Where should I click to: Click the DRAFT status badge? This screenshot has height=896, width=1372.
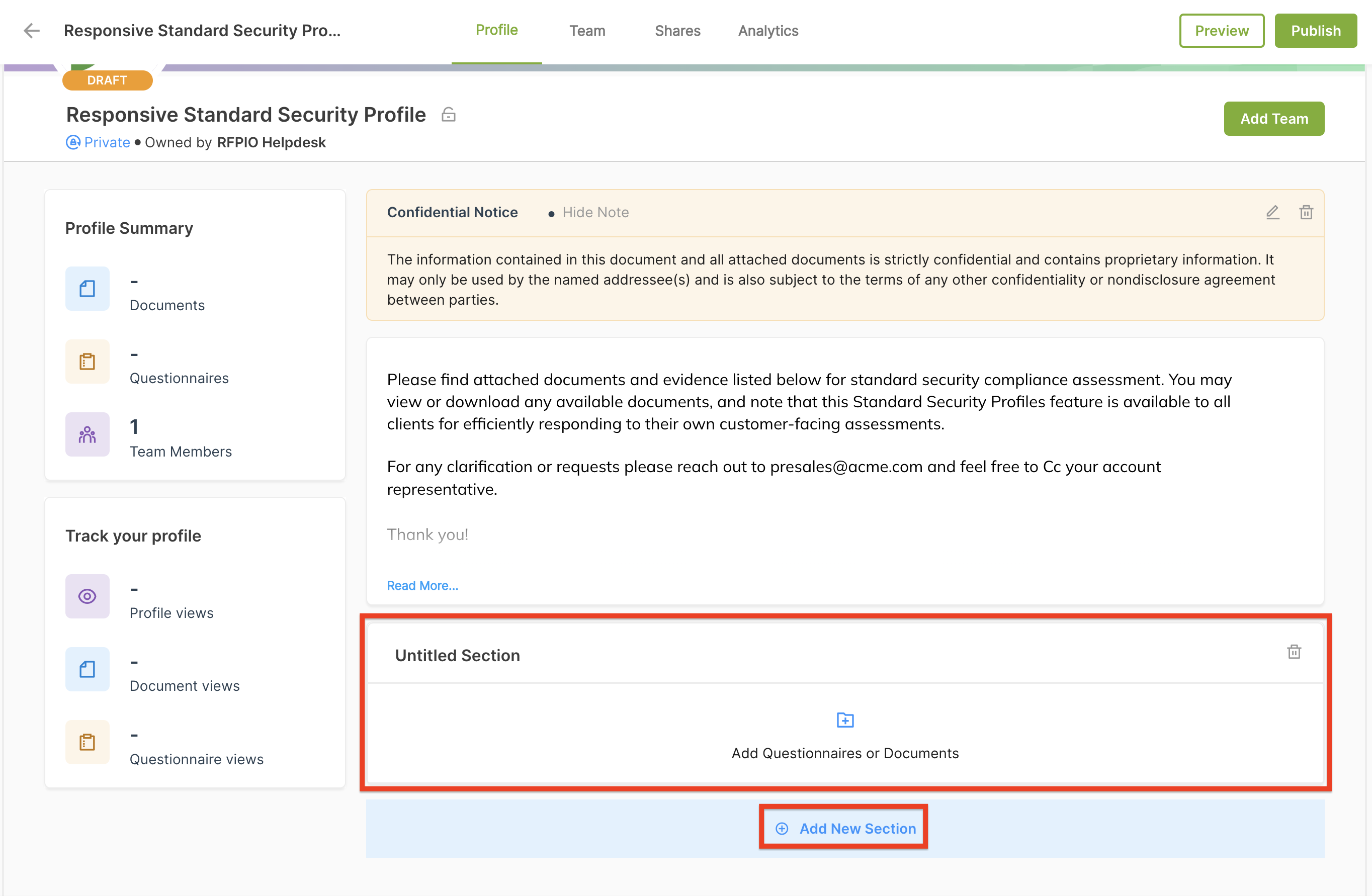pos(107,80)
